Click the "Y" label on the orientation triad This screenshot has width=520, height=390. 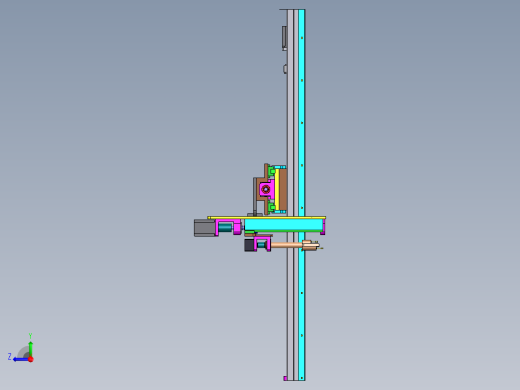click(x=30, y=336)
